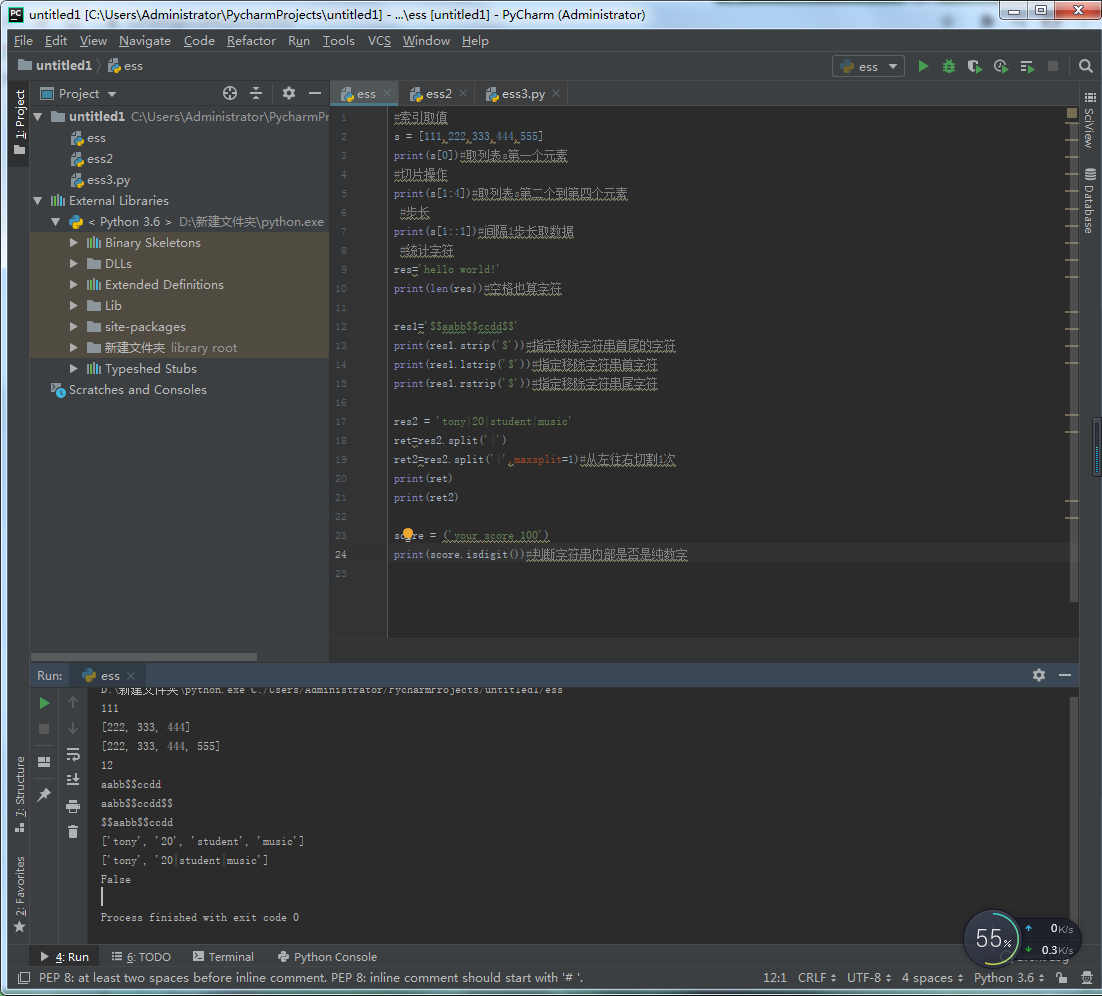This screenshot has height=996, width=1102.
Task: Toggle soft-wrap in Run console
Action: (72, 754)
